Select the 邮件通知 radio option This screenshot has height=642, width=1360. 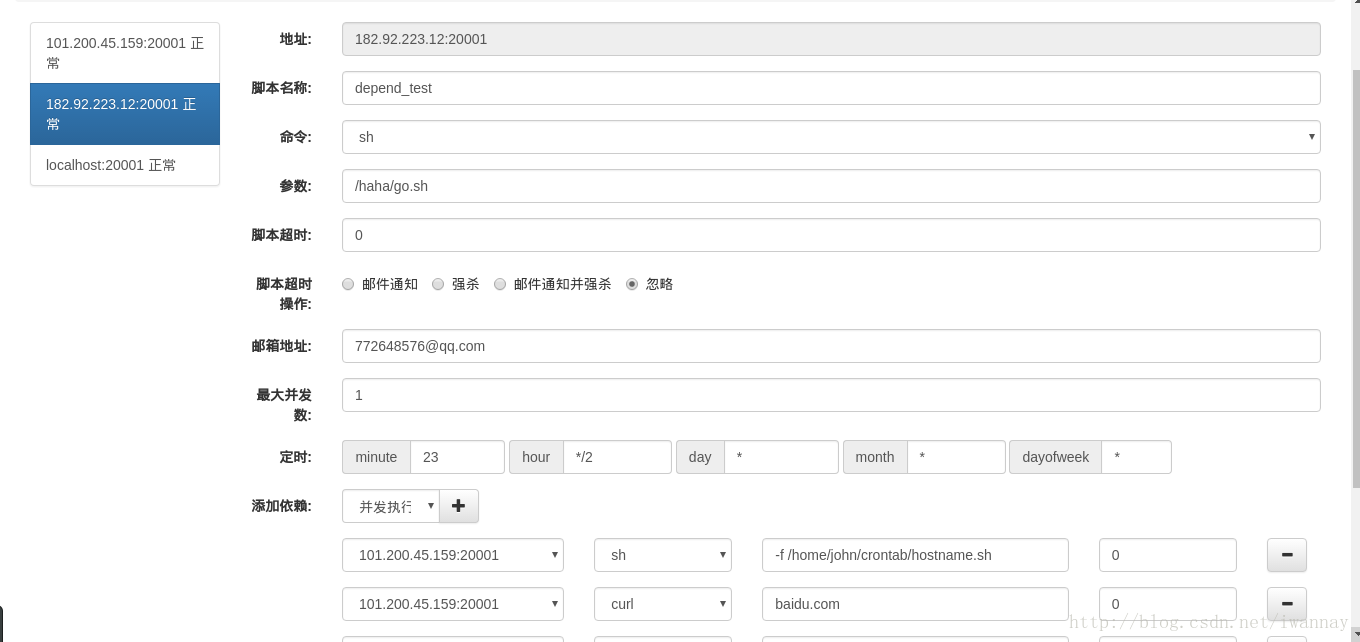tap(348, 284)
